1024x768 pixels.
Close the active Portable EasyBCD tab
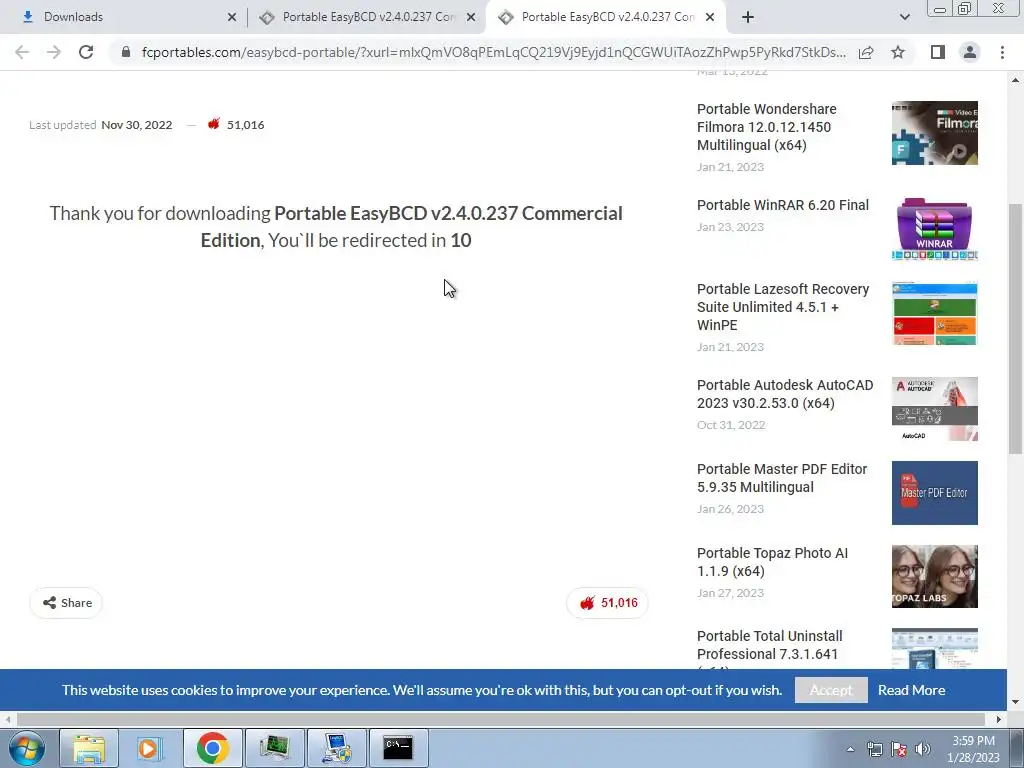(x=710, y=17)
